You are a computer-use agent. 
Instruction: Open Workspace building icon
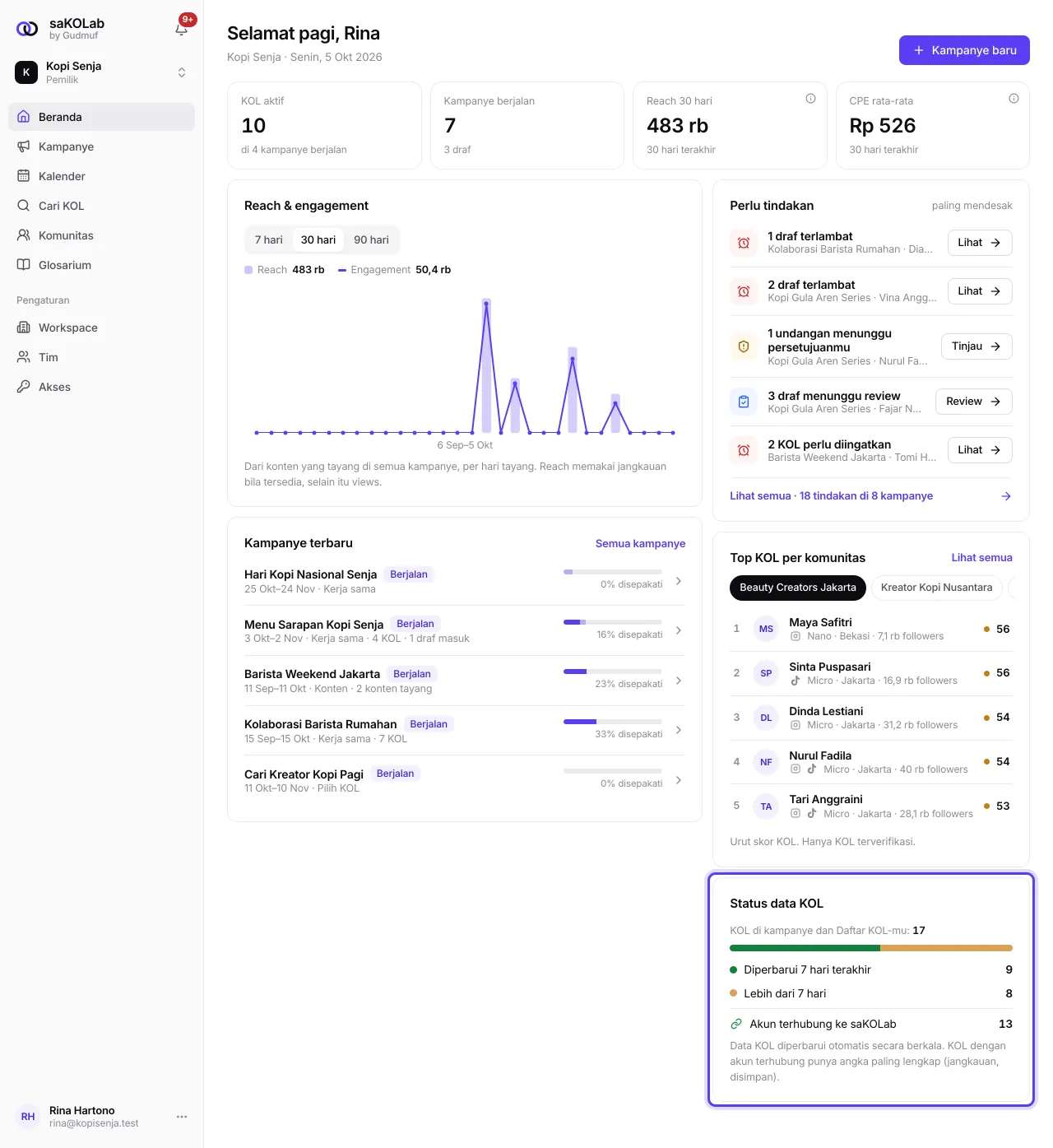click(24, 328)
